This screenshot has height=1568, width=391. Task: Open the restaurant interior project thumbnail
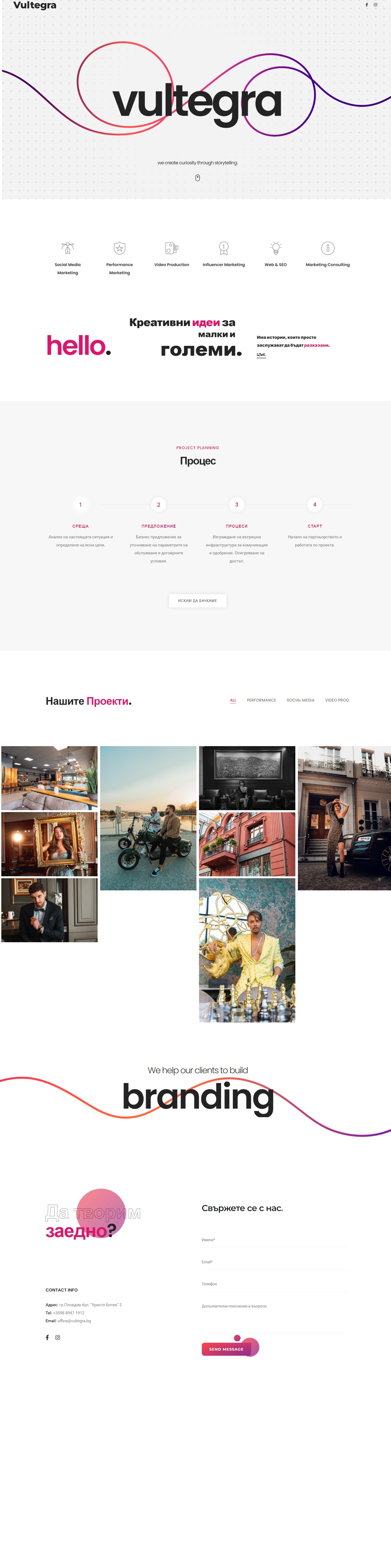tap(49, 778)
